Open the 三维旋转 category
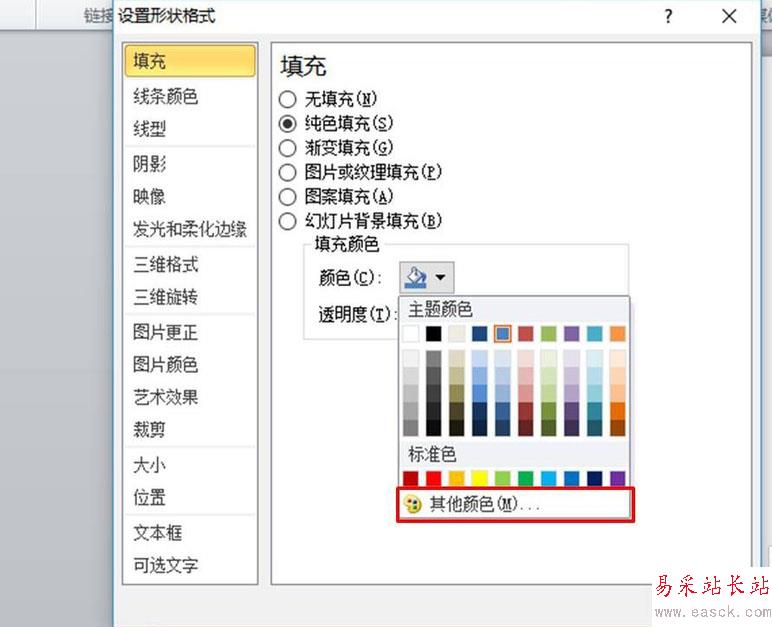The height and width of the screenshot is (627, 772). 190,297
